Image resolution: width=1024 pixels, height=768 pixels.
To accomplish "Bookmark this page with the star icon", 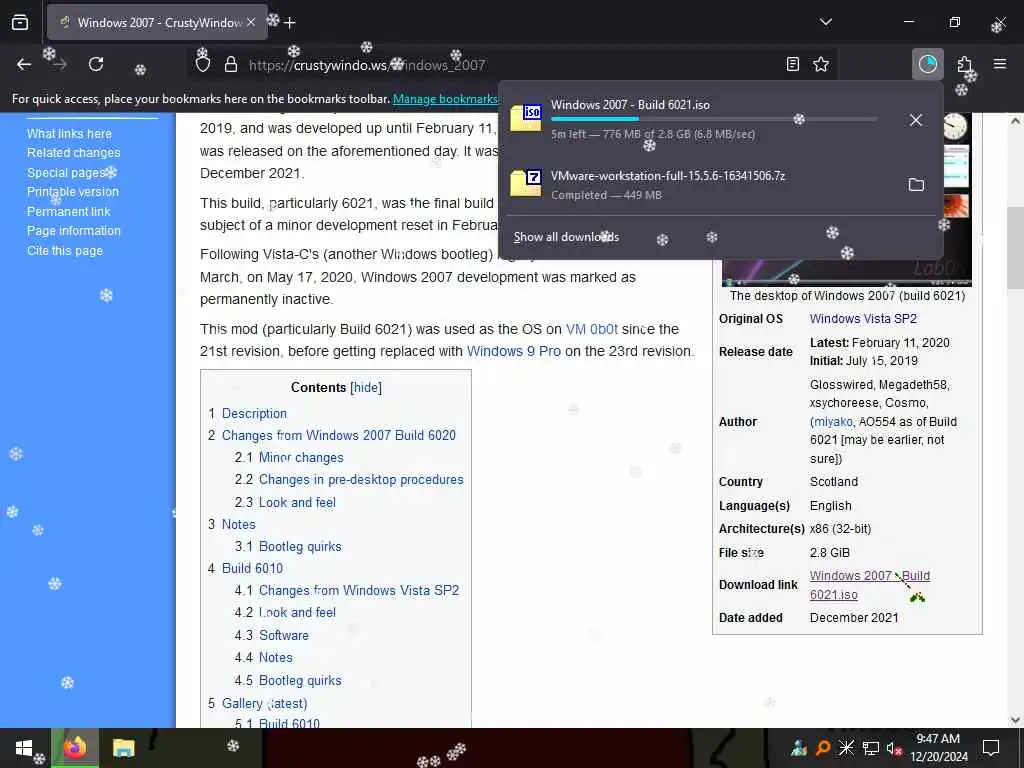I will (x=821, y=64).
